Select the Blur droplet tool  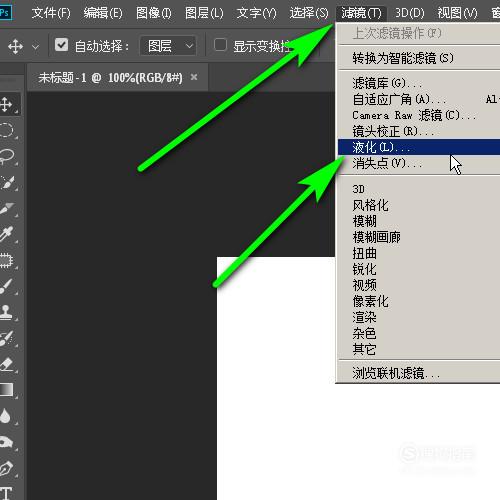click(x=6, y=416)
